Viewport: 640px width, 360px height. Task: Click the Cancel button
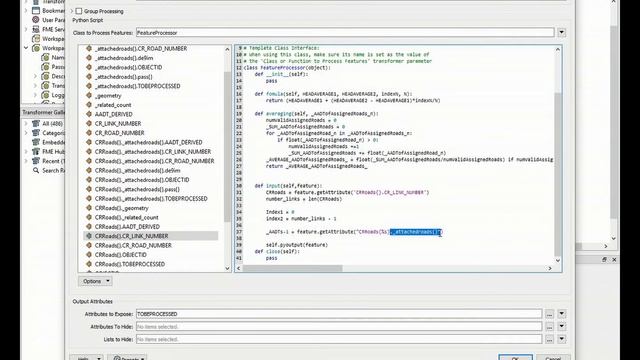click(553, 357)
